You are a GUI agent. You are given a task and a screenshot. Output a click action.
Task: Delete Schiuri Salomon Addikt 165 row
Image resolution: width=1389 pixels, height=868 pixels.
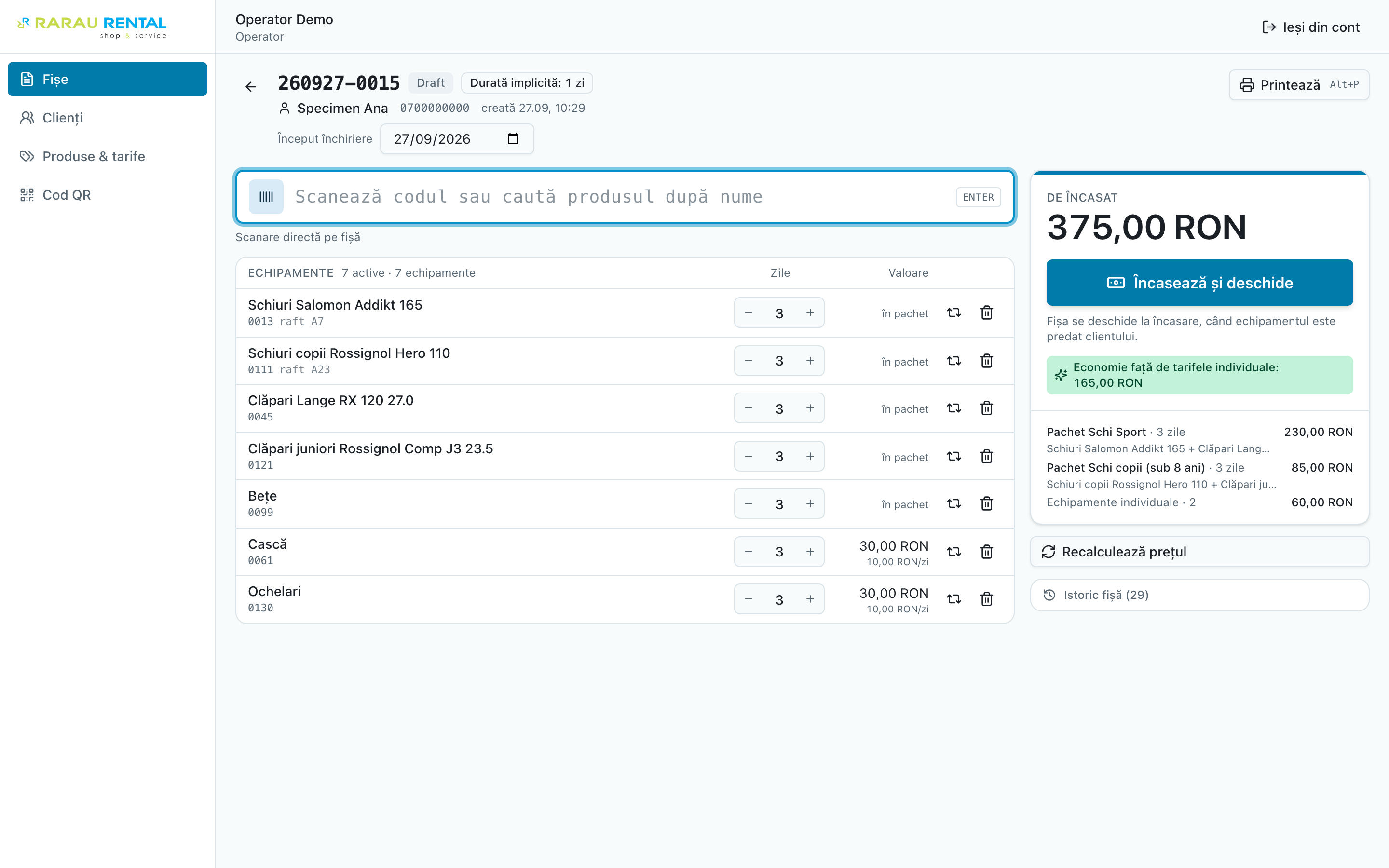(987, 313)
